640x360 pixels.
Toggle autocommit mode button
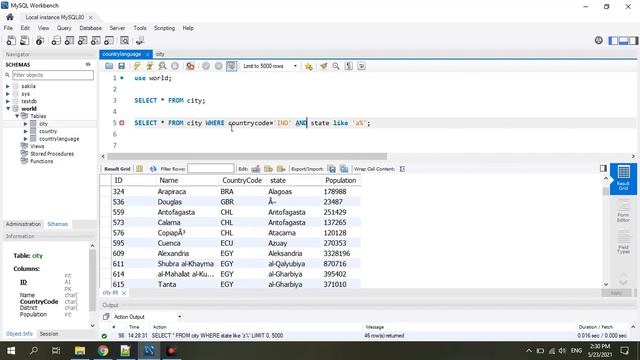pos(231,66)
